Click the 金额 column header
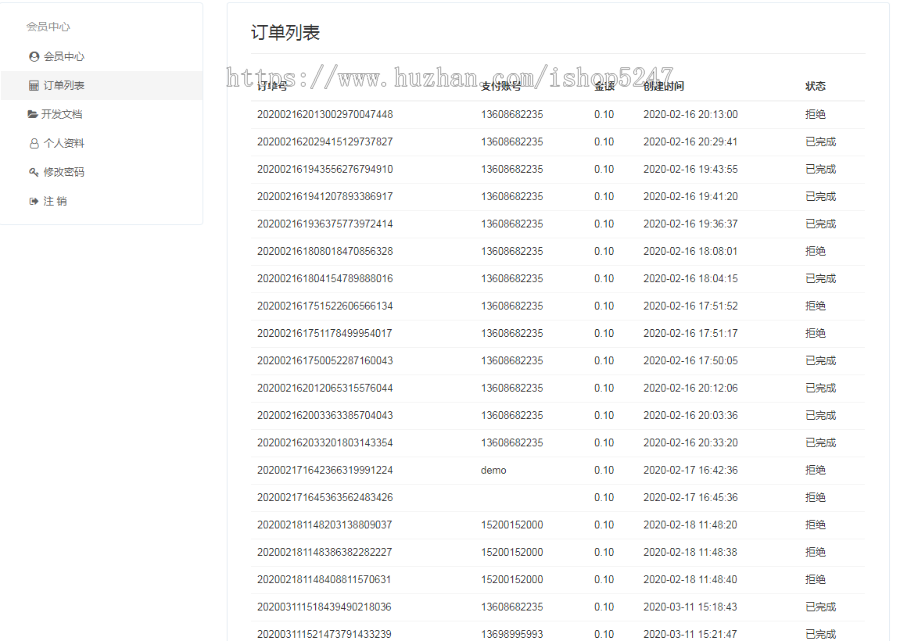Viewport: 900px width, 641px height. (x=604, y=86)
